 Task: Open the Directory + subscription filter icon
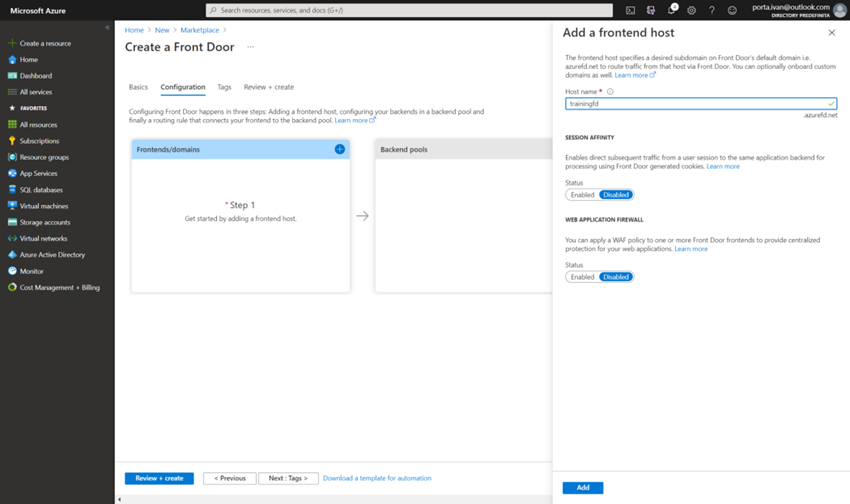[x=651, y=10]
